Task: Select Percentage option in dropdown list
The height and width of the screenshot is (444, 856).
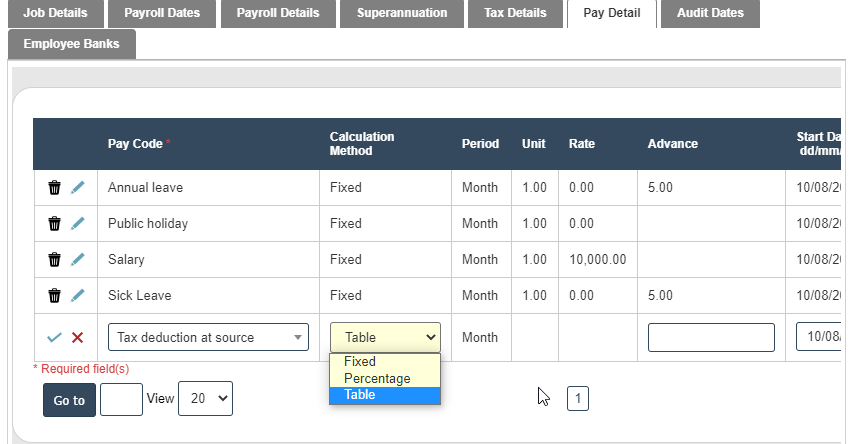Action: pyautogui.click(x=377, y=379)
